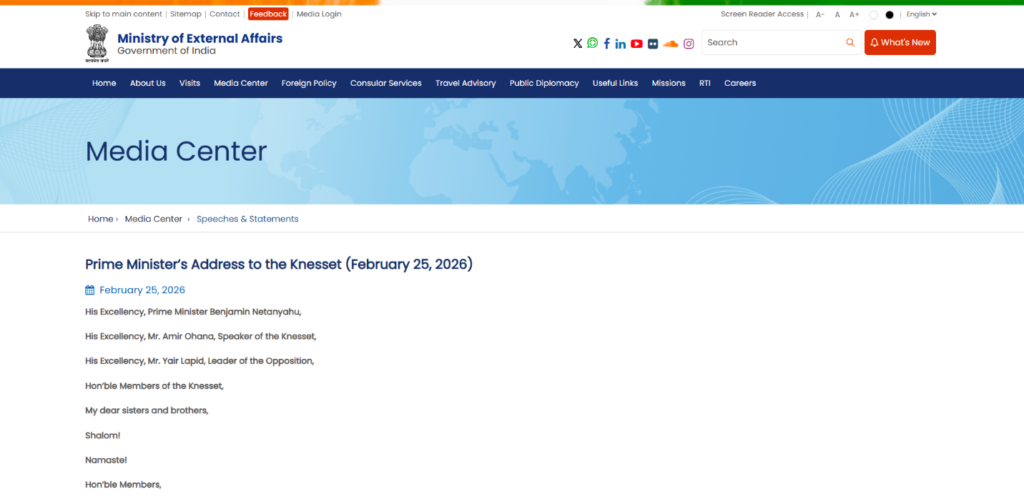Click the WhatsApp icon in header

pos(592,43)
